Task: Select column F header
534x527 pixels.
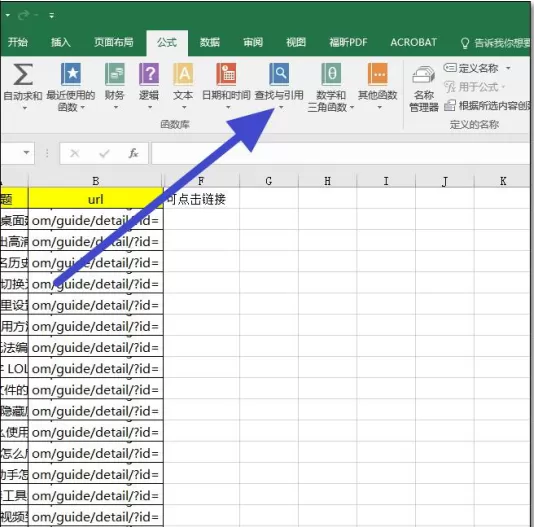Action: click(x=201, y=181)
